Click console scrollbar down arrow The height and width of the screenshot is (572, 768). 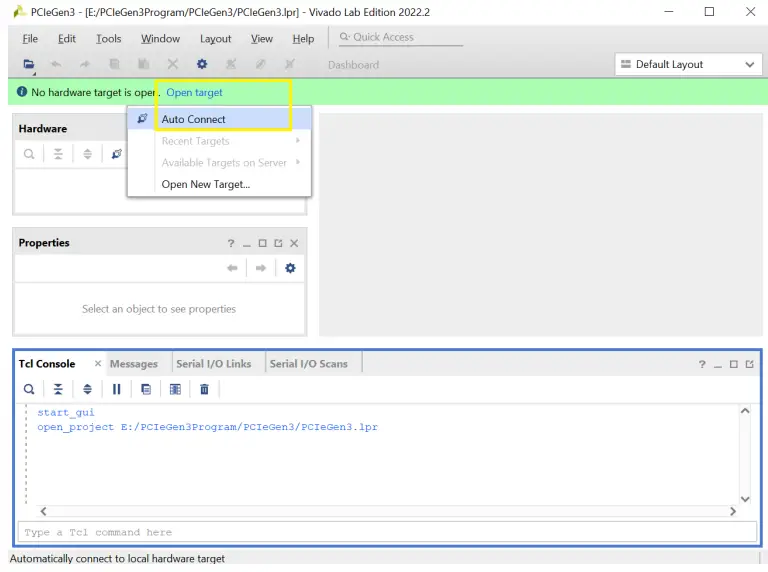pos(745,499)
